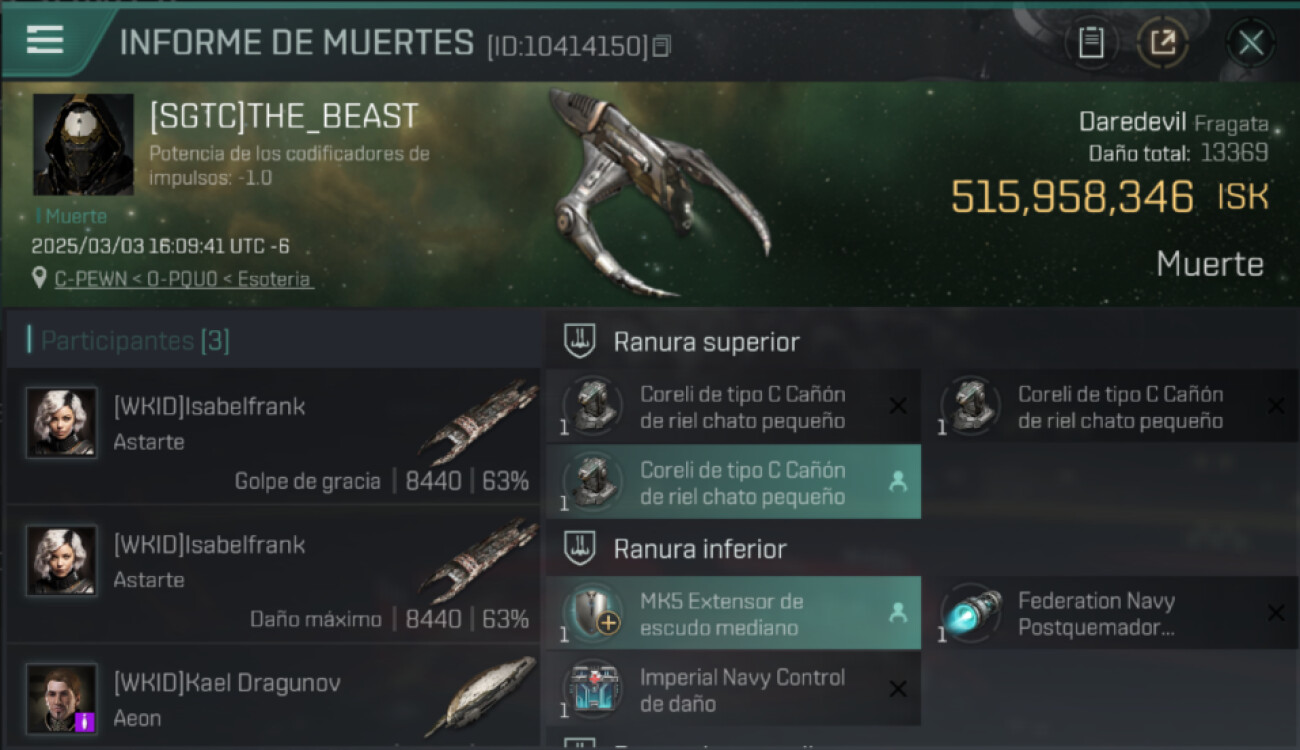Toggle X mark on top-right Coreli cannon
This screenshot has height=750, width=1300.
point(1276,406)
